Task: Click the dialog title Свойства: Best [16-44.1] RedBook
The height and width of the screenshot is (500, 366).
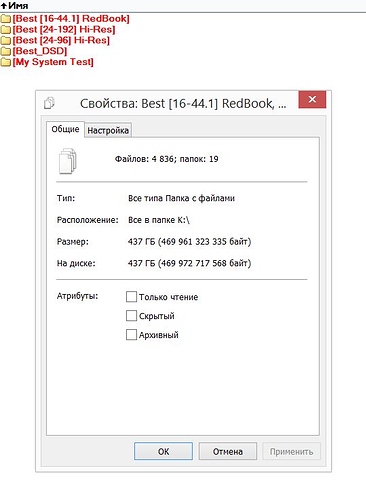Action: point(183,103)
